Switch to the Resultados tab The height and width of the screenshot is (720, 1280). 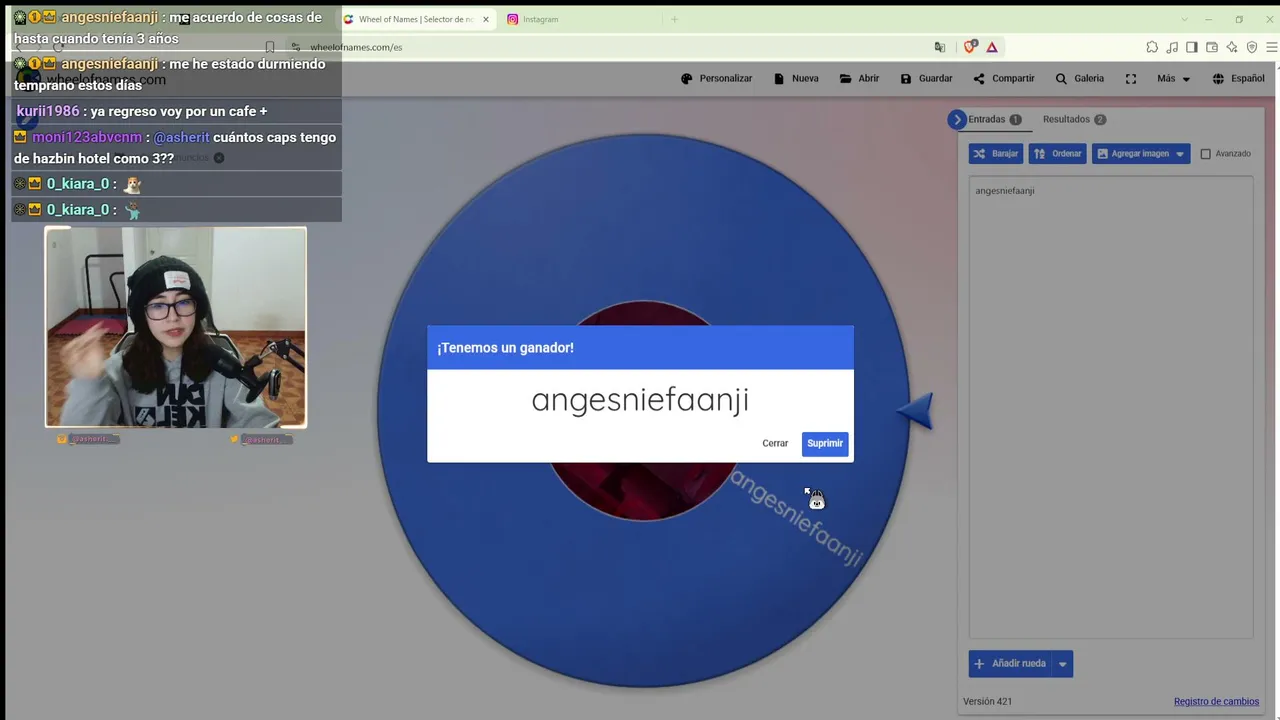[x=1074, y=119]
